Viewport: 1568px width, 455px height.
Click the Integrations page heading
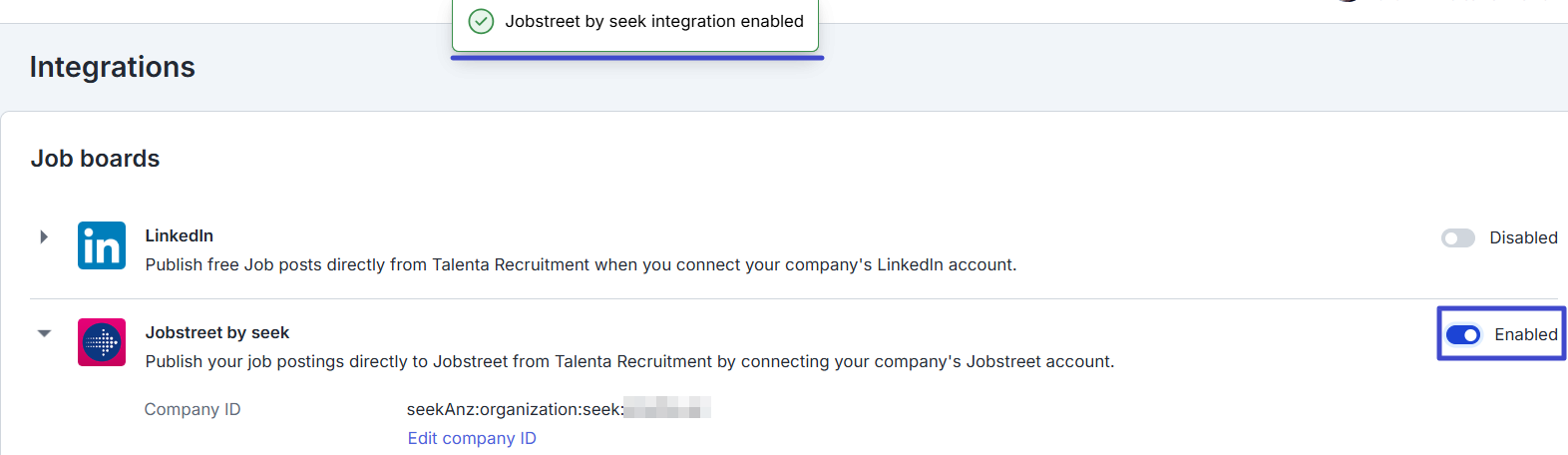pos(113,67)
